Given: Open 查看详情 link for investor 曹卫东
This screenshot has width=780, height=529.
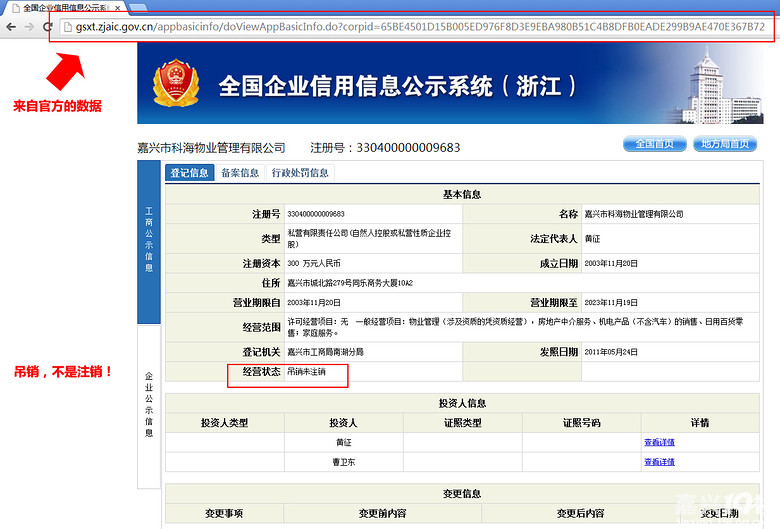Looking at the screenshot, I should pos(659,462).
